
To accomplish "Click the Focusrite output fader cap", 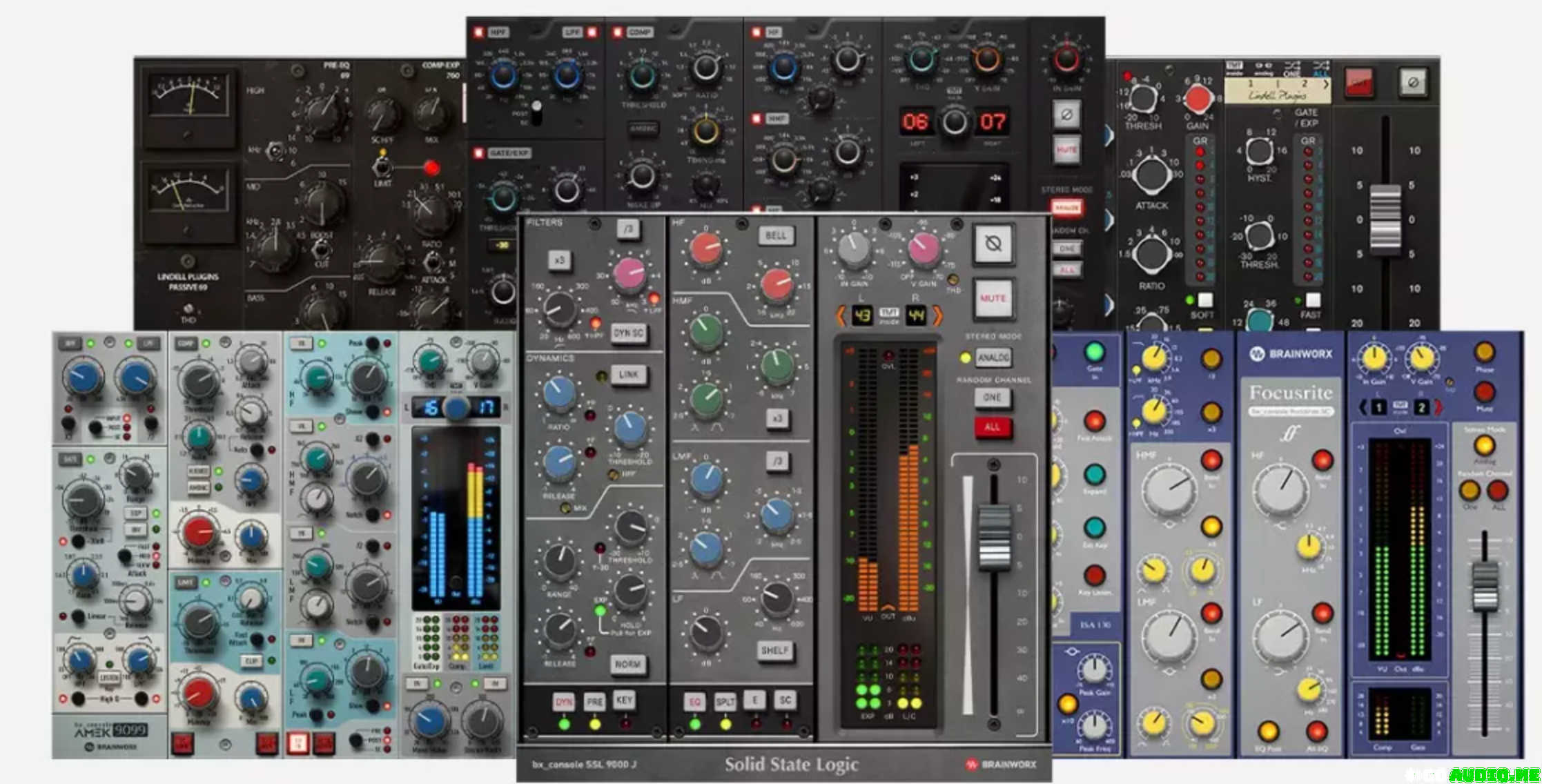I will pos(1484,587).
